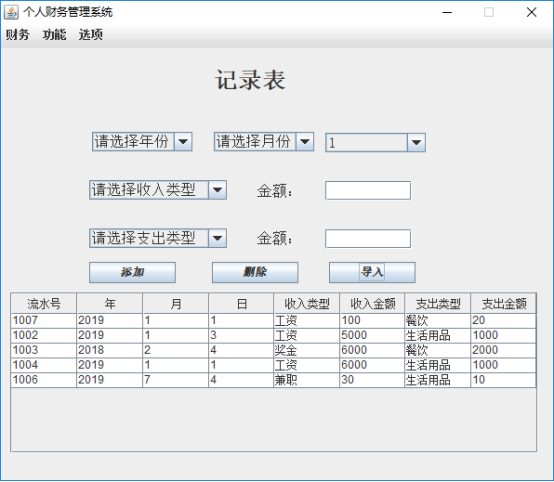Image resolution: width=554 pixels, height=482 pixels.
Task: Click the 导入 button
Action: 372,272
